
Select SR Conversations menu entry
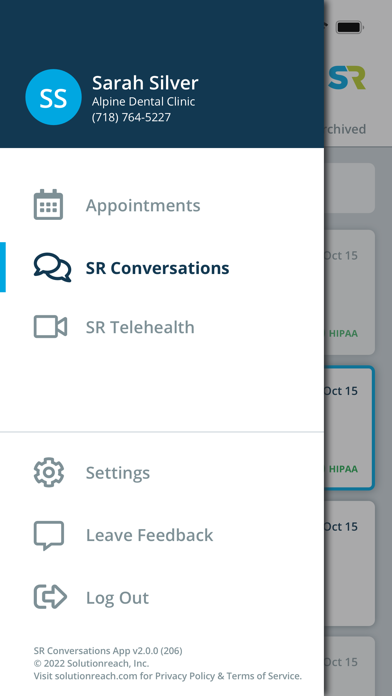click(x=158, y=268)
